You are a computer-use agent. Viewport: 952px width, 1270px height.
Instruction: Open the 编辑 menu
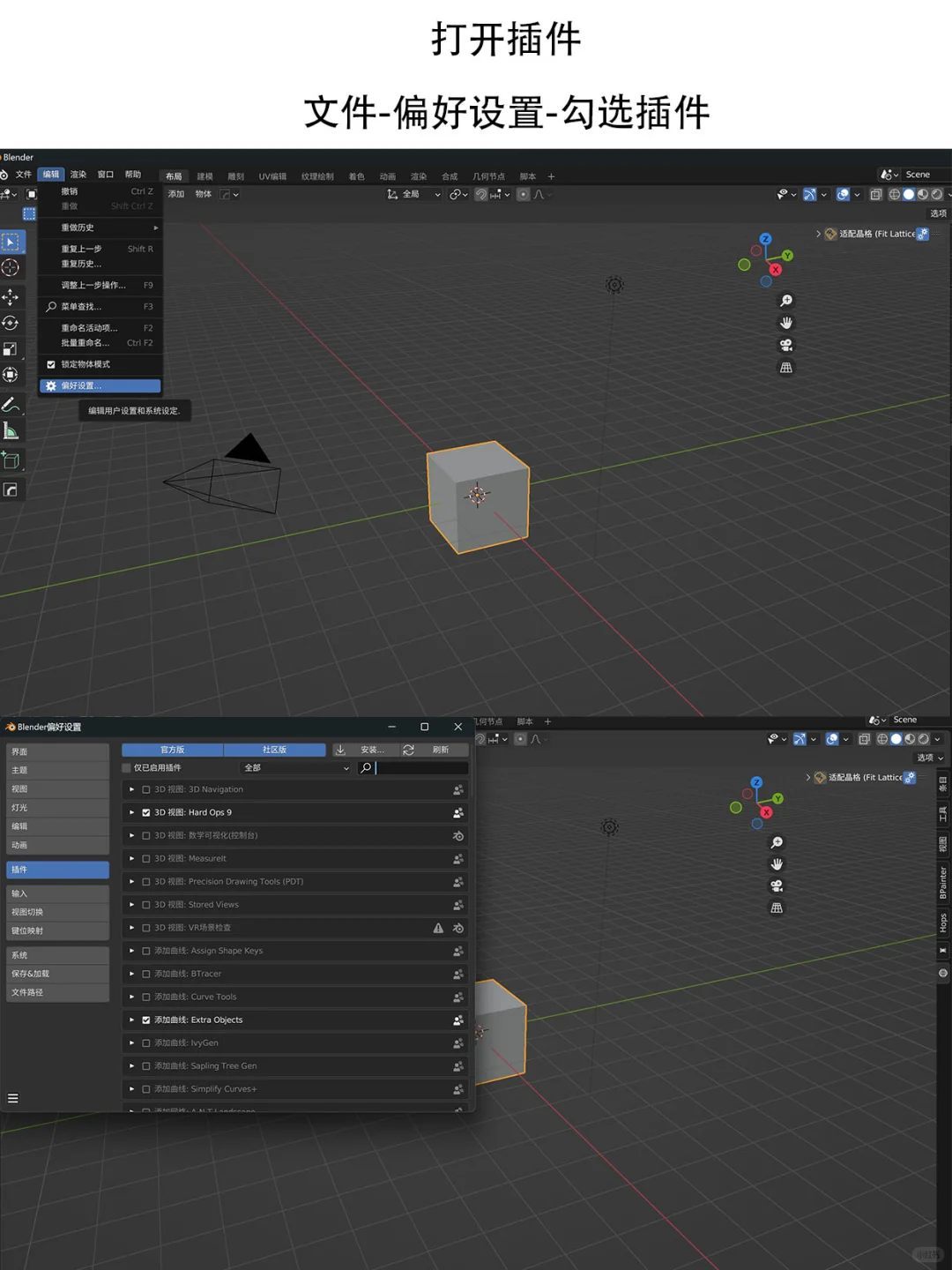click(x=50, y=174)
